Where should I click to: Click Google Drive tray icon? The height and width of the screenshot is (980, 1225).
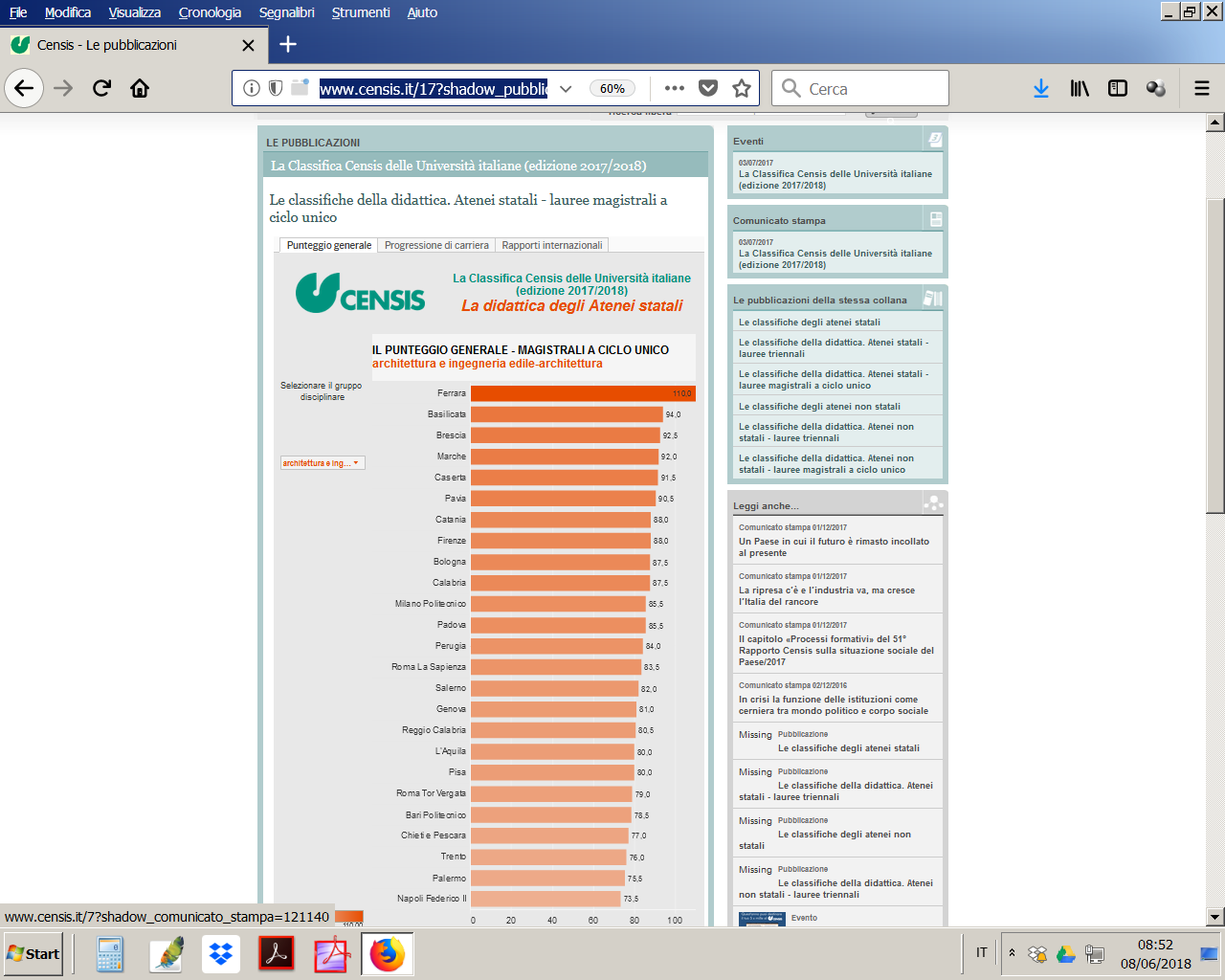(x=1066, y=953)
